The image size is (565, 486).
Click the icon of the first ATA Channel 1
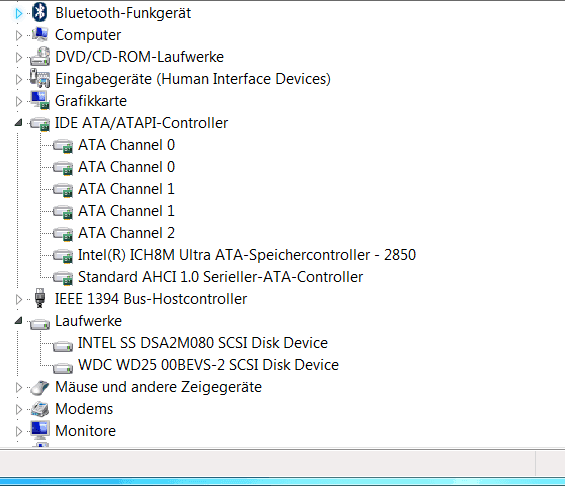[x=63, y=190]
